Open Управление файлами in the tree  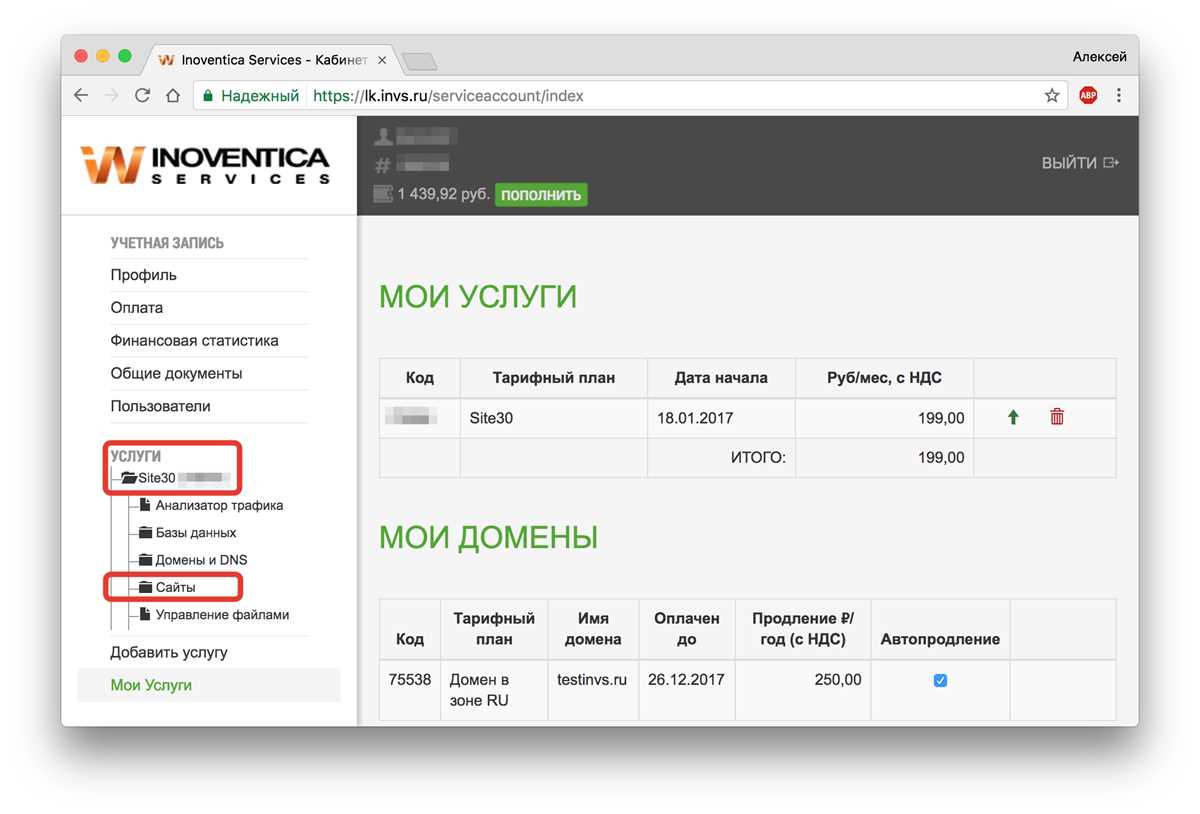[222, 614]
